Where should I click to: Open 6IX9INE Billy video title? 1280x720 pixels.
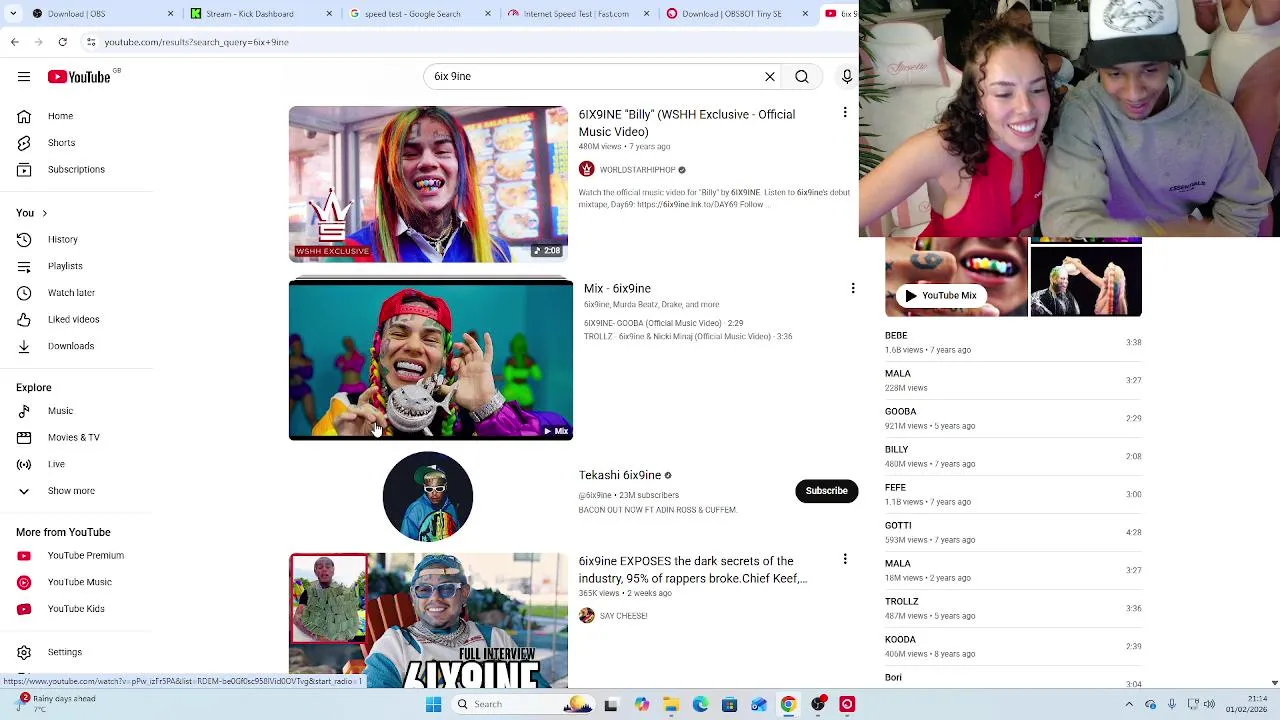pos(687,123)
